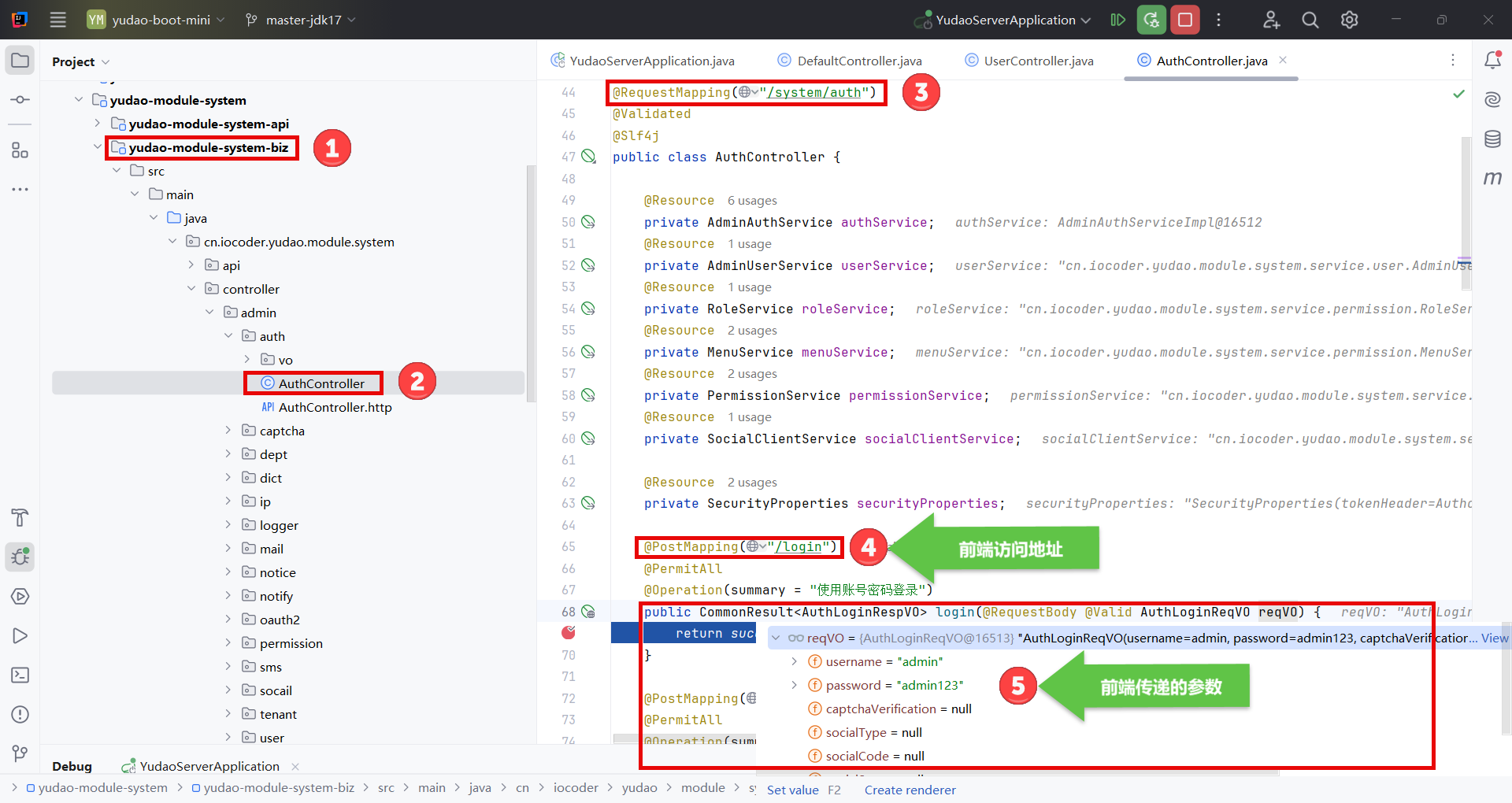The width and height of the screenshot is (1512, 803).
Task: Close YudaoServerApplication debug tab
Action: (295, 766)
